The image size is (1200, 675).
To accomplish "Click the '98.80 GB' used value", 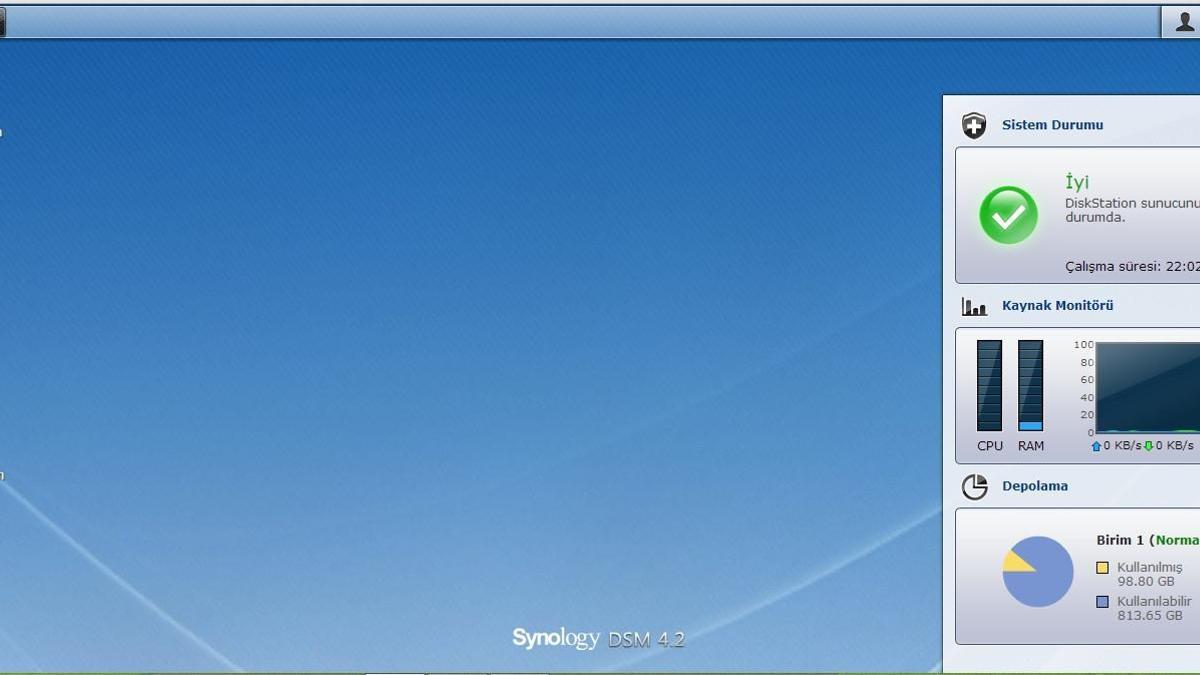I will (x=1146, y=581).
